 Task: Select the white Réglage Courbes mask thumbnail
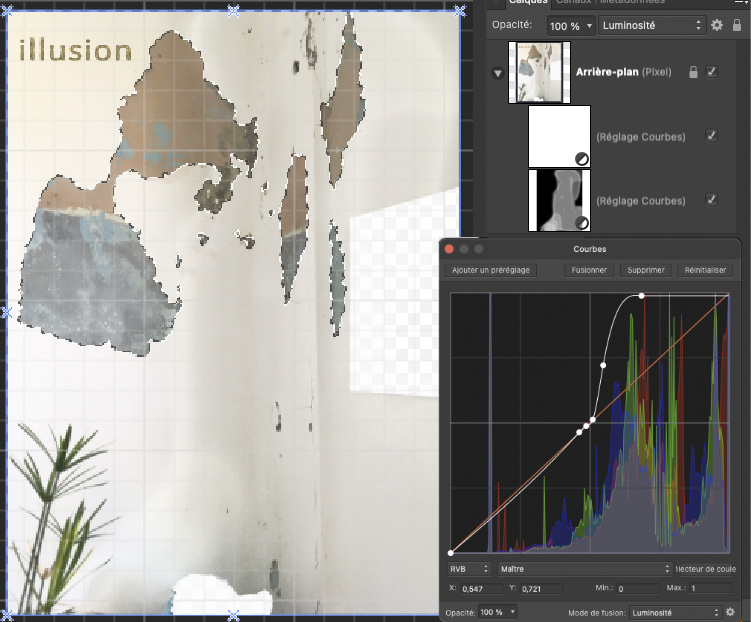point(559,136)
